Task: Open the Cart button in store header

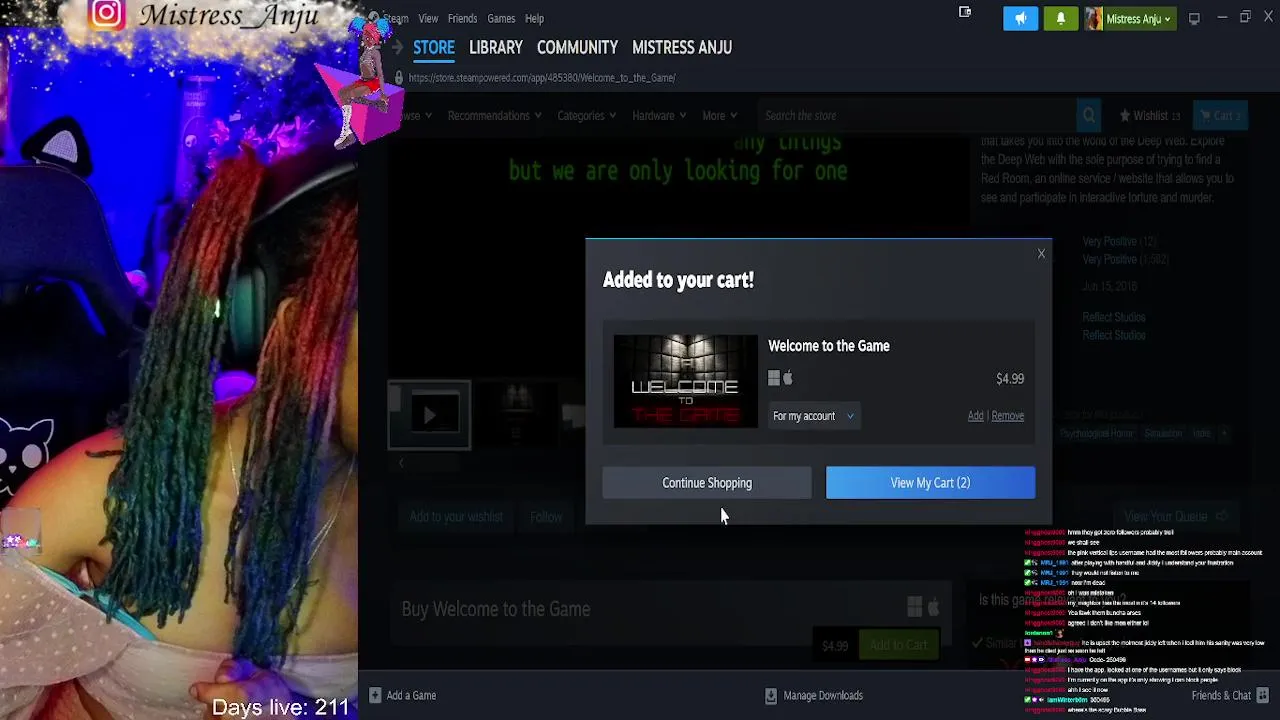Action: (1220, 116)
